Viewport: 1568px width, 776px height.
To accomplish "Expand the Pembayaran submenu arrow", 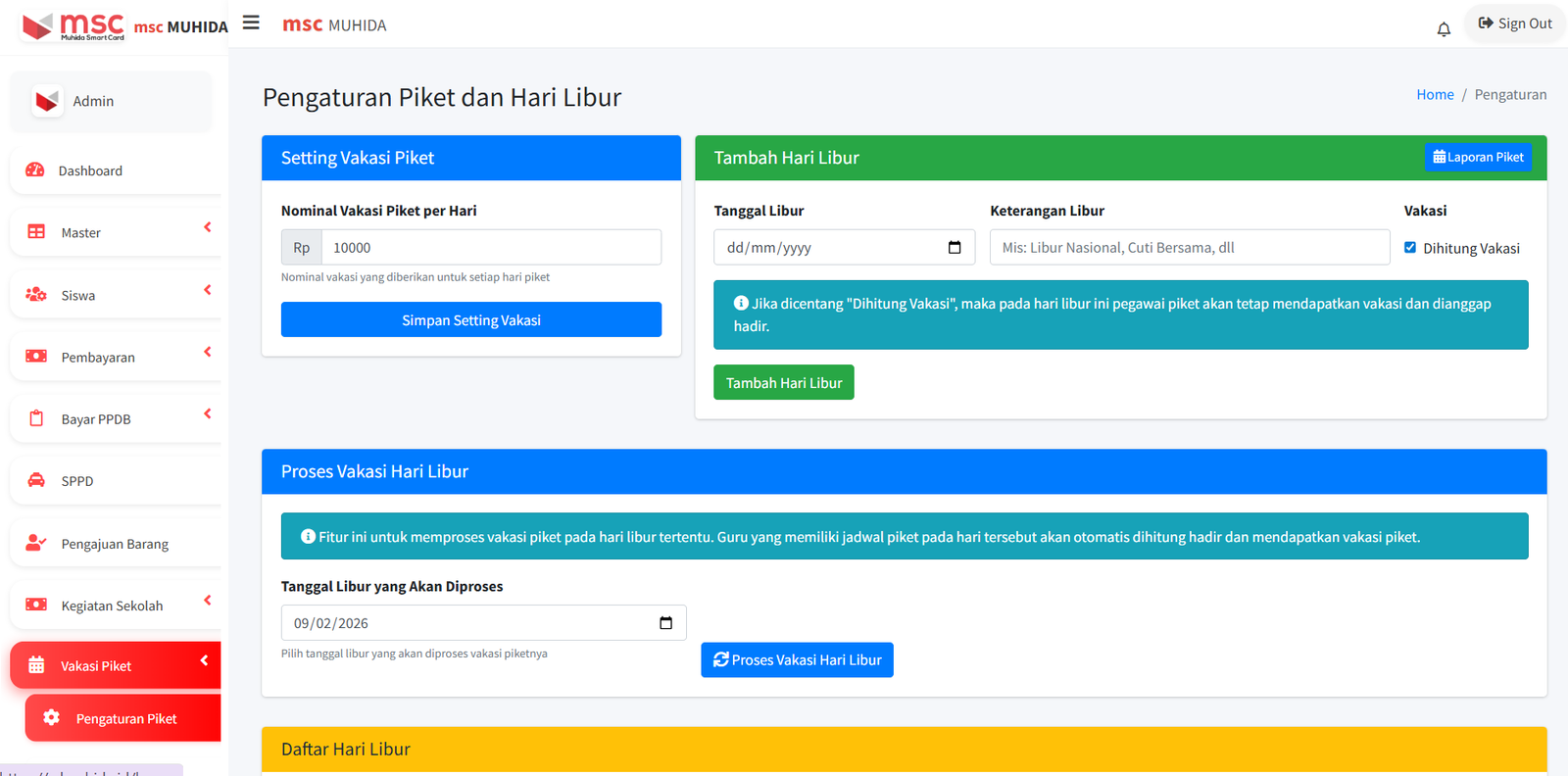I will 207,352.
